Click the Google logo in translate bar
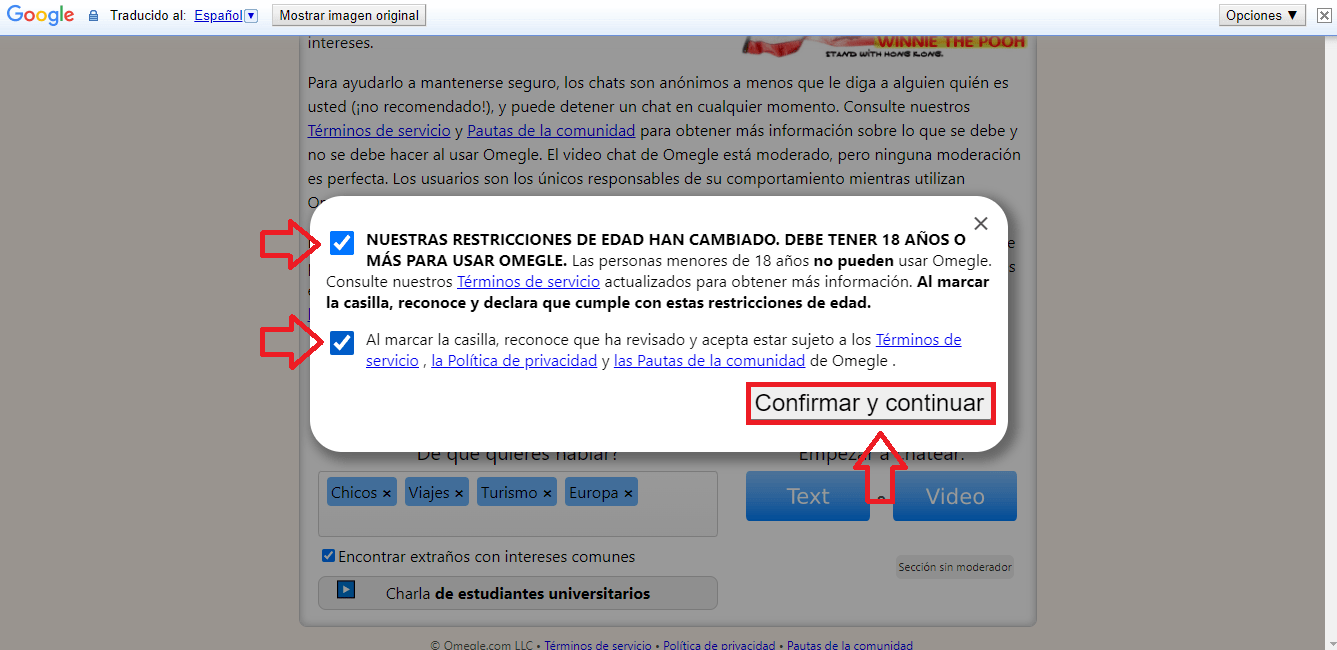Image resolution: width=1337 pixels, height=650 pixels. click(41, 15)
